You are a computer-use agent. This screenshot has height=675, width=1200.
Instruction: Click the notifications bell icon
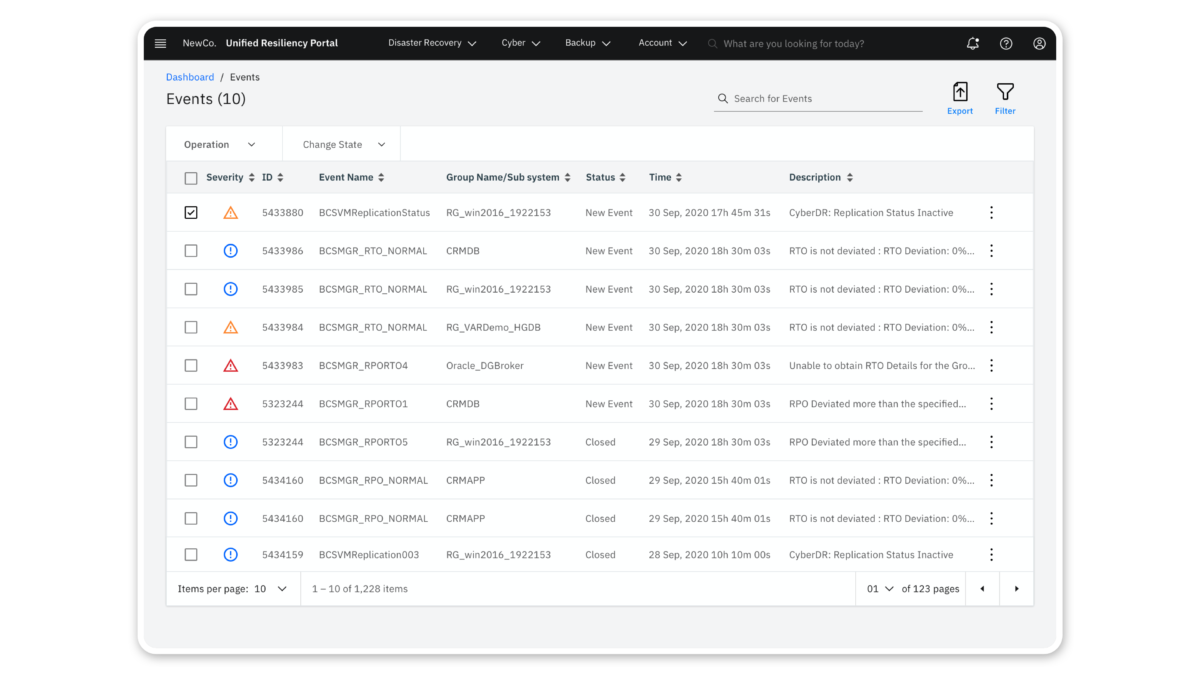point(973,44)
